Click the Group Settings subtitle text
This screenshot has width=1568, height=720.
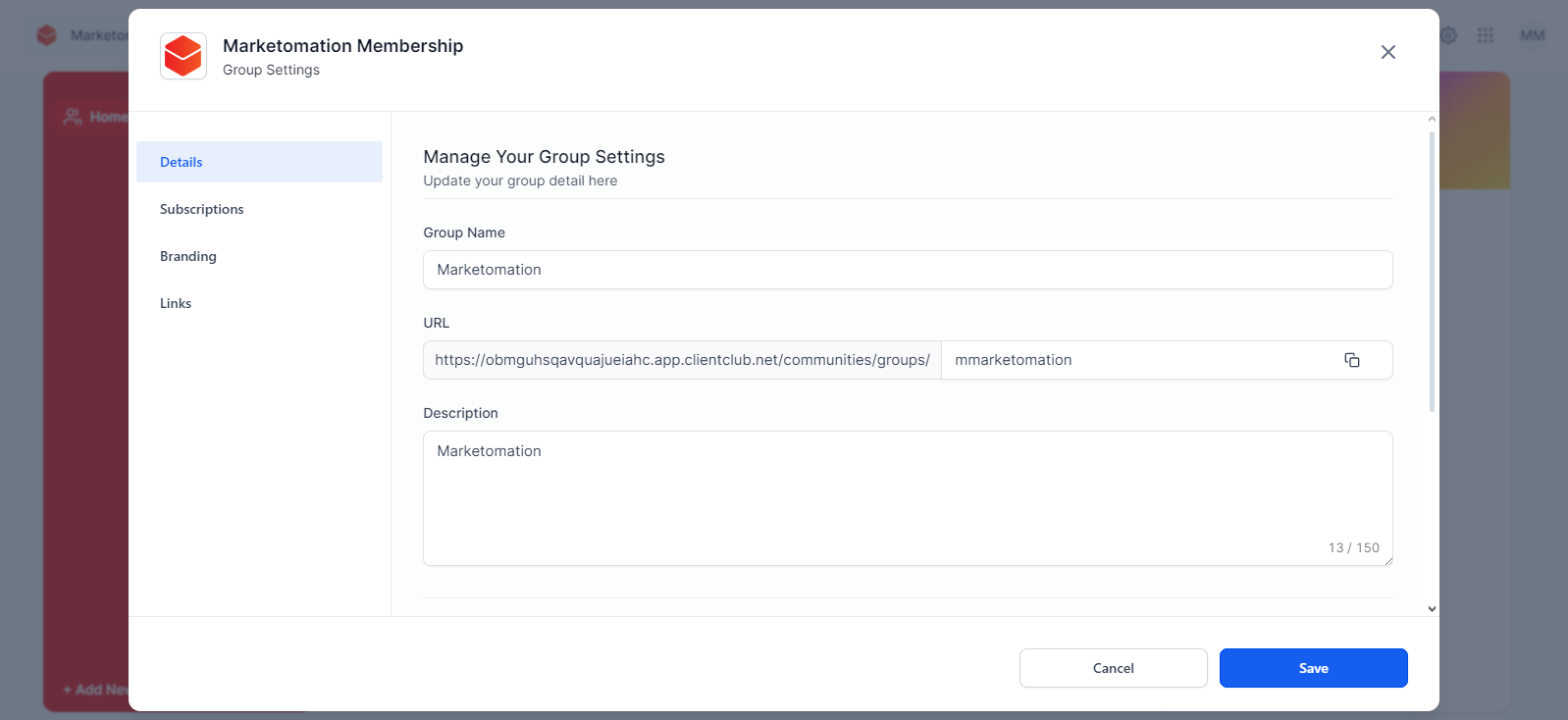click(x=271, y=70)
